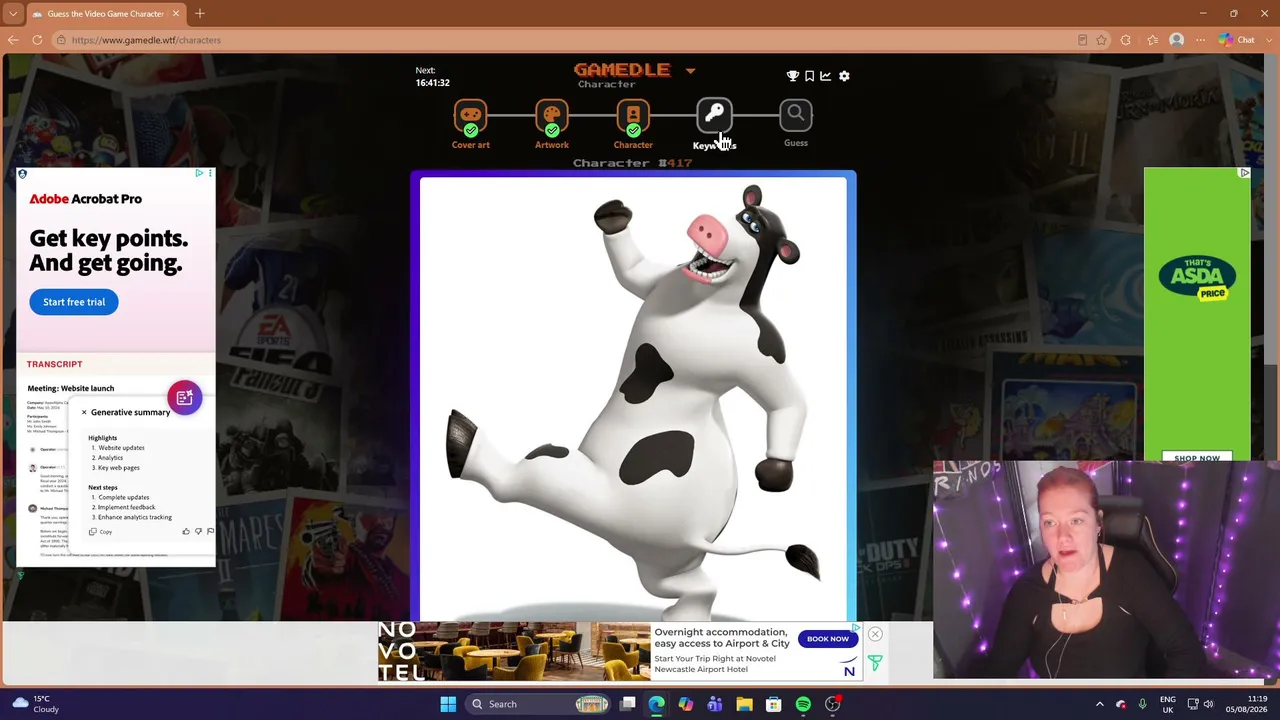Open Spotify from the taskbar
Viewport: 1280px width, 720px height.
coord(803,704)
